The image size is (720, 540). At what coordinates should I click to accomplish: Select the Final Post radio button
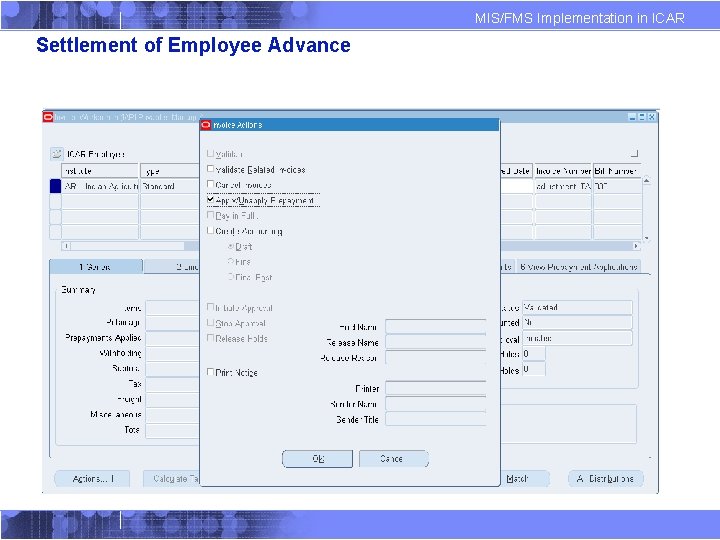231,277
